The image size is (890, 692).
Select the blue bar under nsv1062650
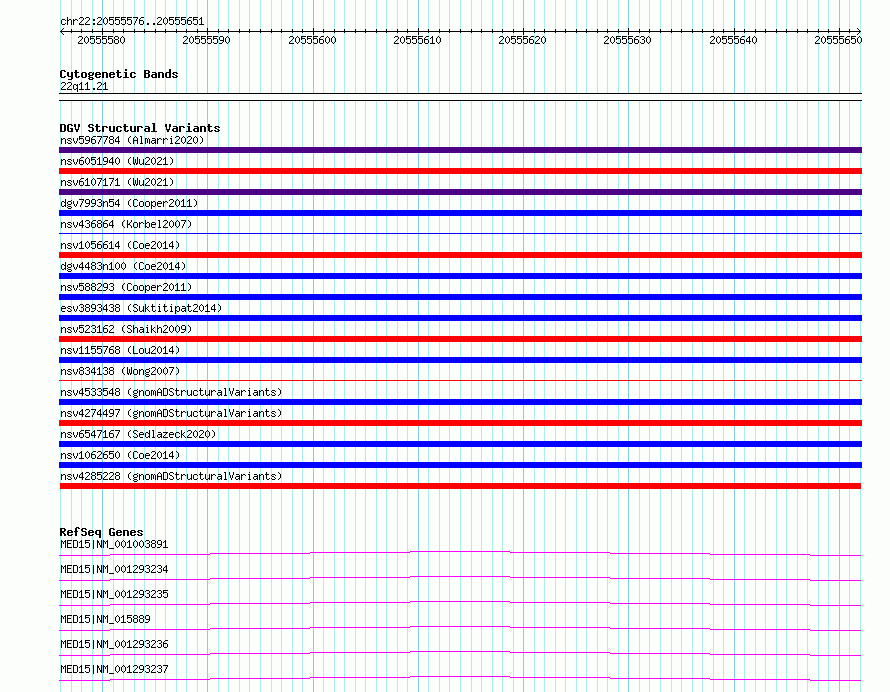pos(460,465)
